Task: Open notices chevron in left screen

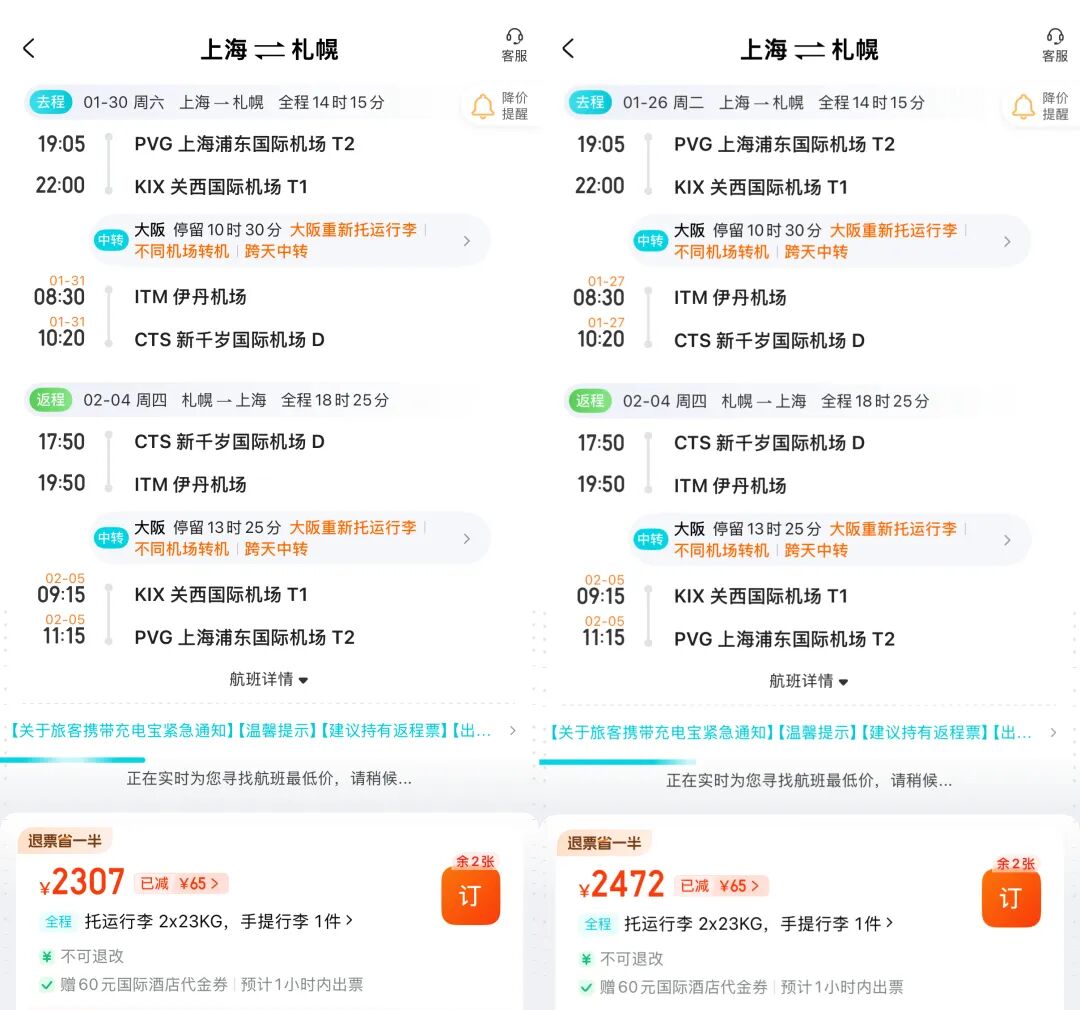Action: 512,730
